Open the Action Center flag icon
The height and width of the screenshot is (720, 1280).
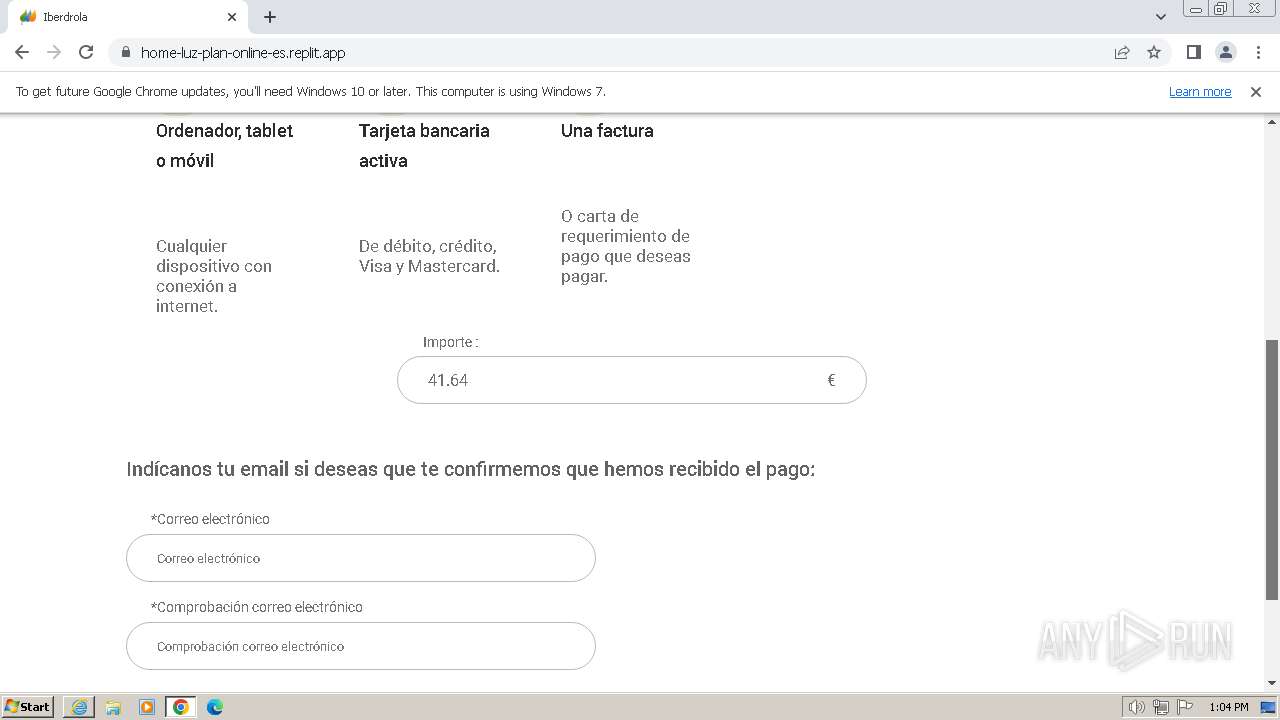[1184, 707]
